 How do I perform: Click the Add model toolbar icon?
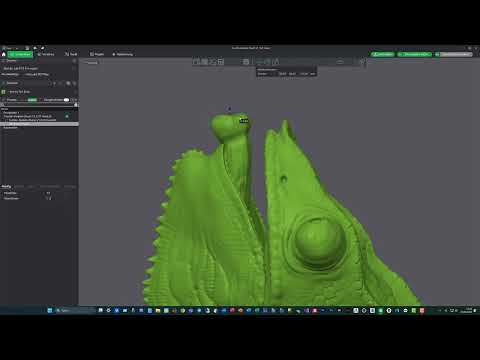click(x=196, y=62)
